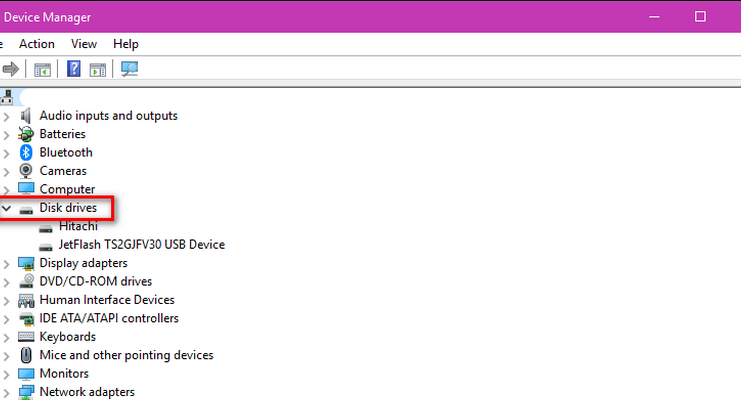Open the View menu
741x400 pixels.
click(84, 44)
